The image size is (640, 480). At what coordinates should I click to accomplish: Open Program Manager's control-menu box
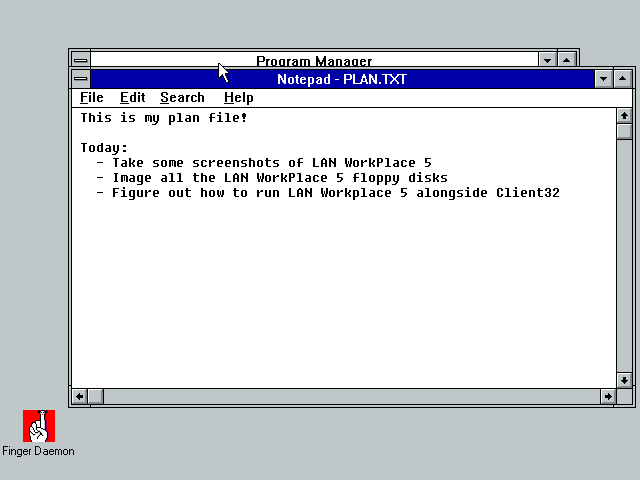[81, 60]
